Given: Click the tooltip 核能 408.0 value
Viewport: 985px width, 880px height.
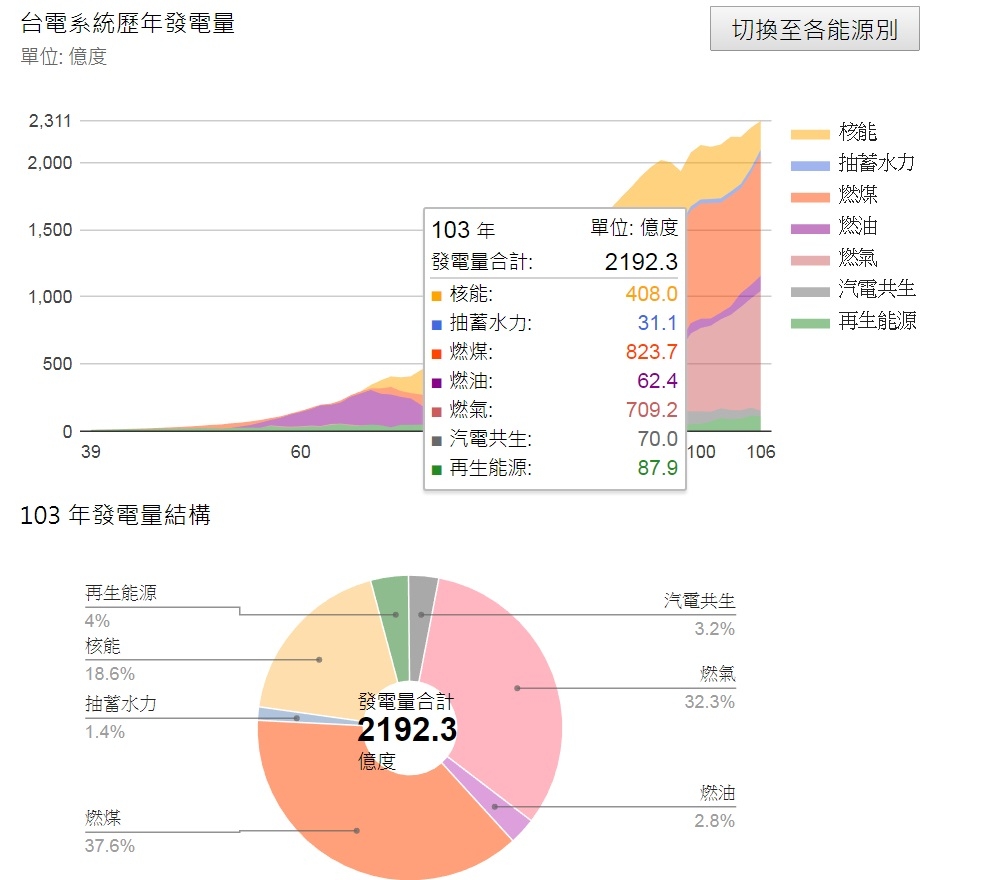Looking at the screenshot, I should pos(651,294).
